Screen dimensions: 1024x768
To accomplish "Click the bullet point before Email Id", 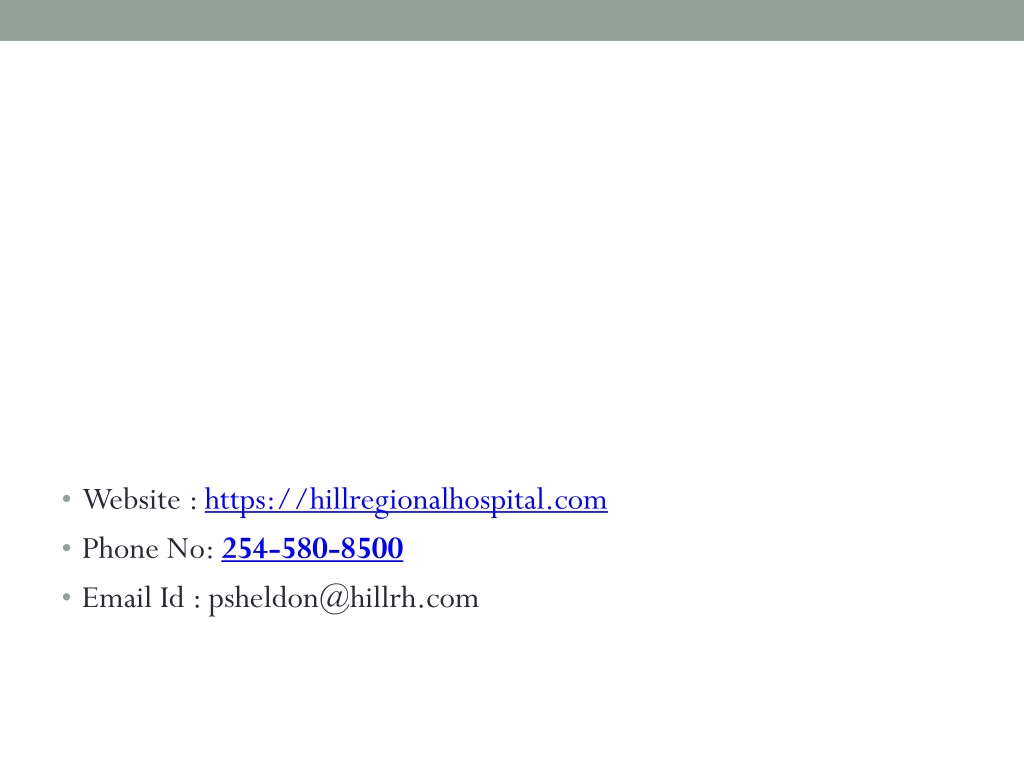I will click(x=66, y=598).
